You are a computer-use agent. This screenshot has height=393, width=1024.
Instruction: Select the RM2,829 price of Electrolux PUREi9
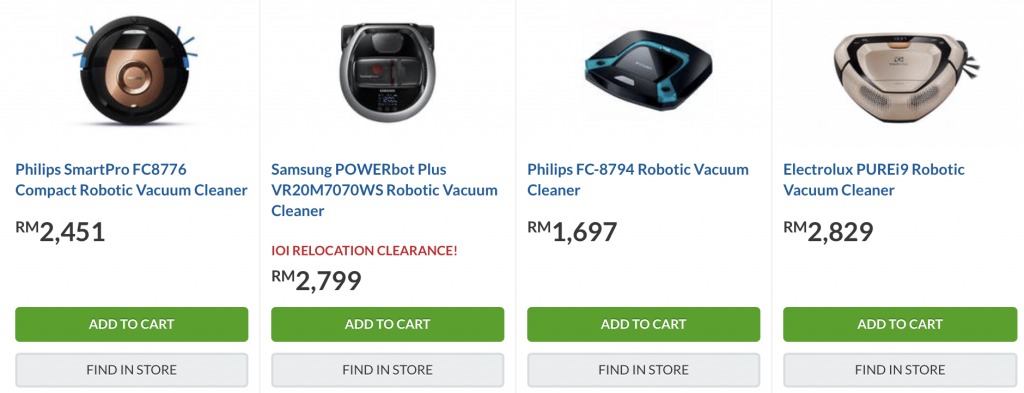(x=828, y=232)
